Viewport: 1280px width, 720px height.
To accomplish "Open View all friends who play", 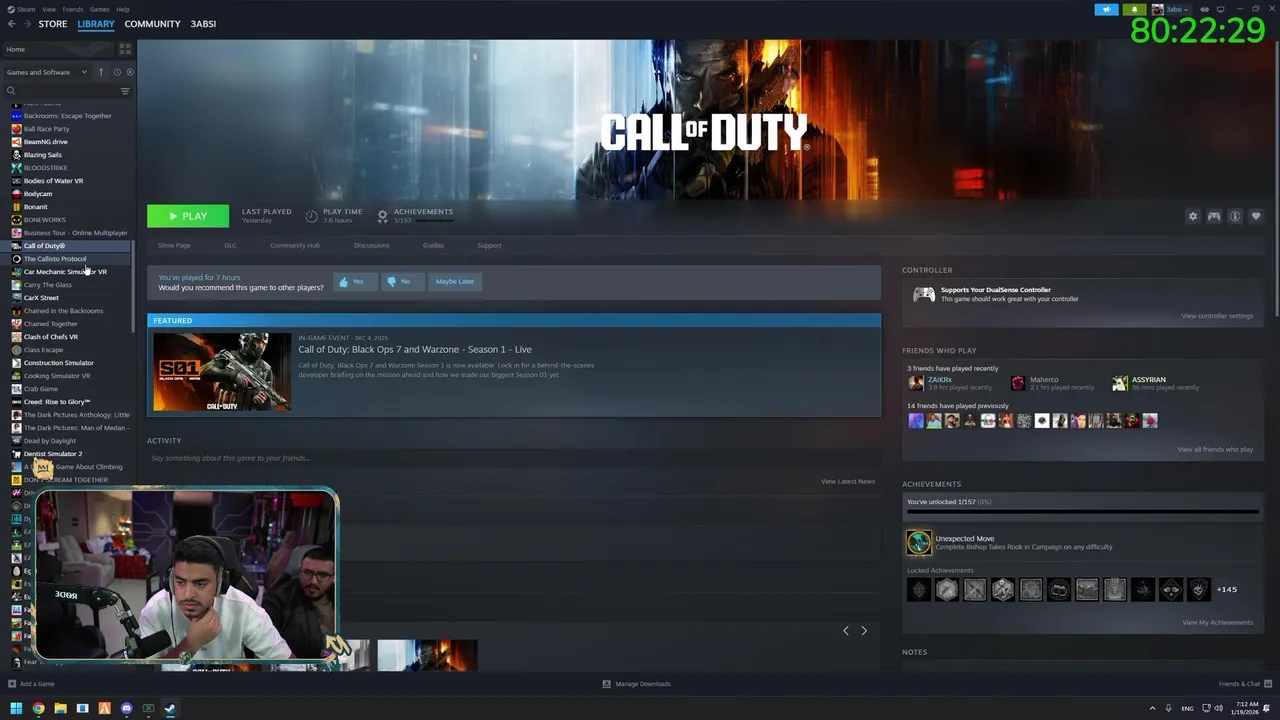I will click(1215, 449).
